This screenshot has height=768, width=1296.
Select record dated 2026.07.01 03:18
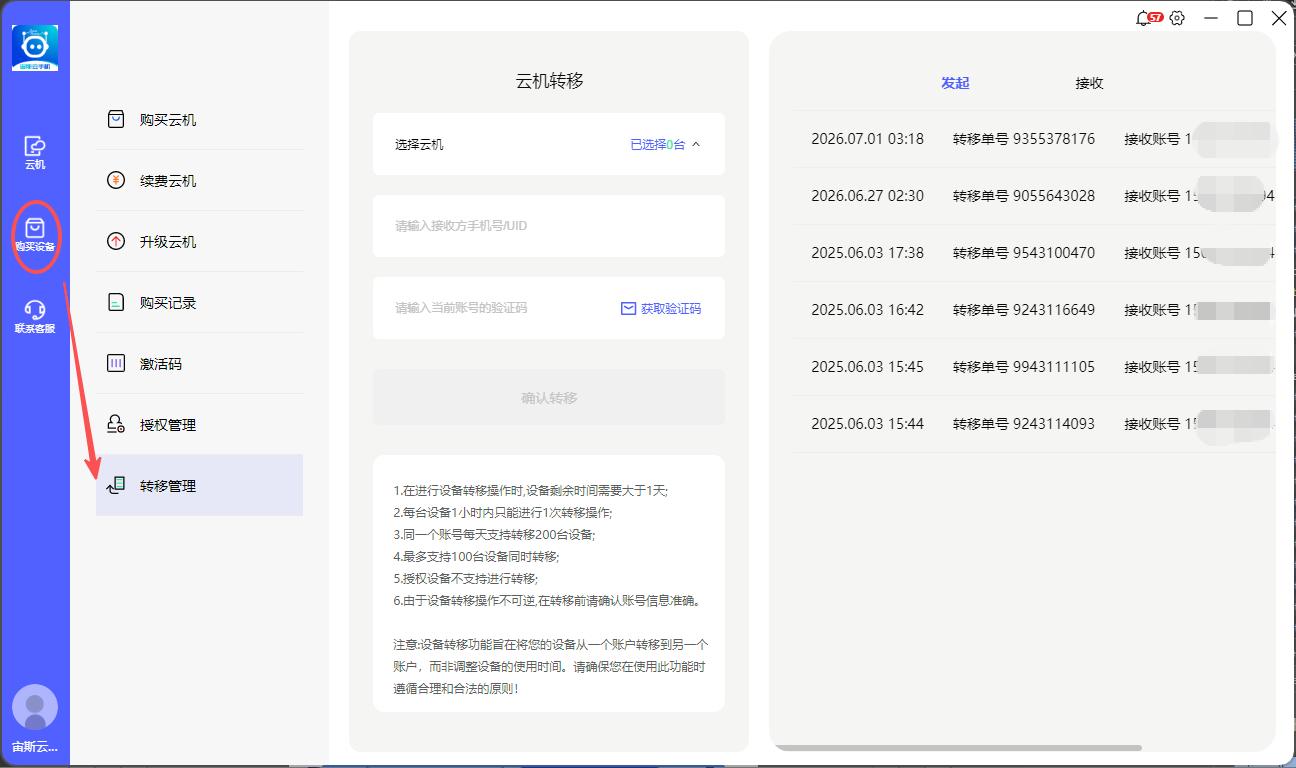(x=1034, y=139)
